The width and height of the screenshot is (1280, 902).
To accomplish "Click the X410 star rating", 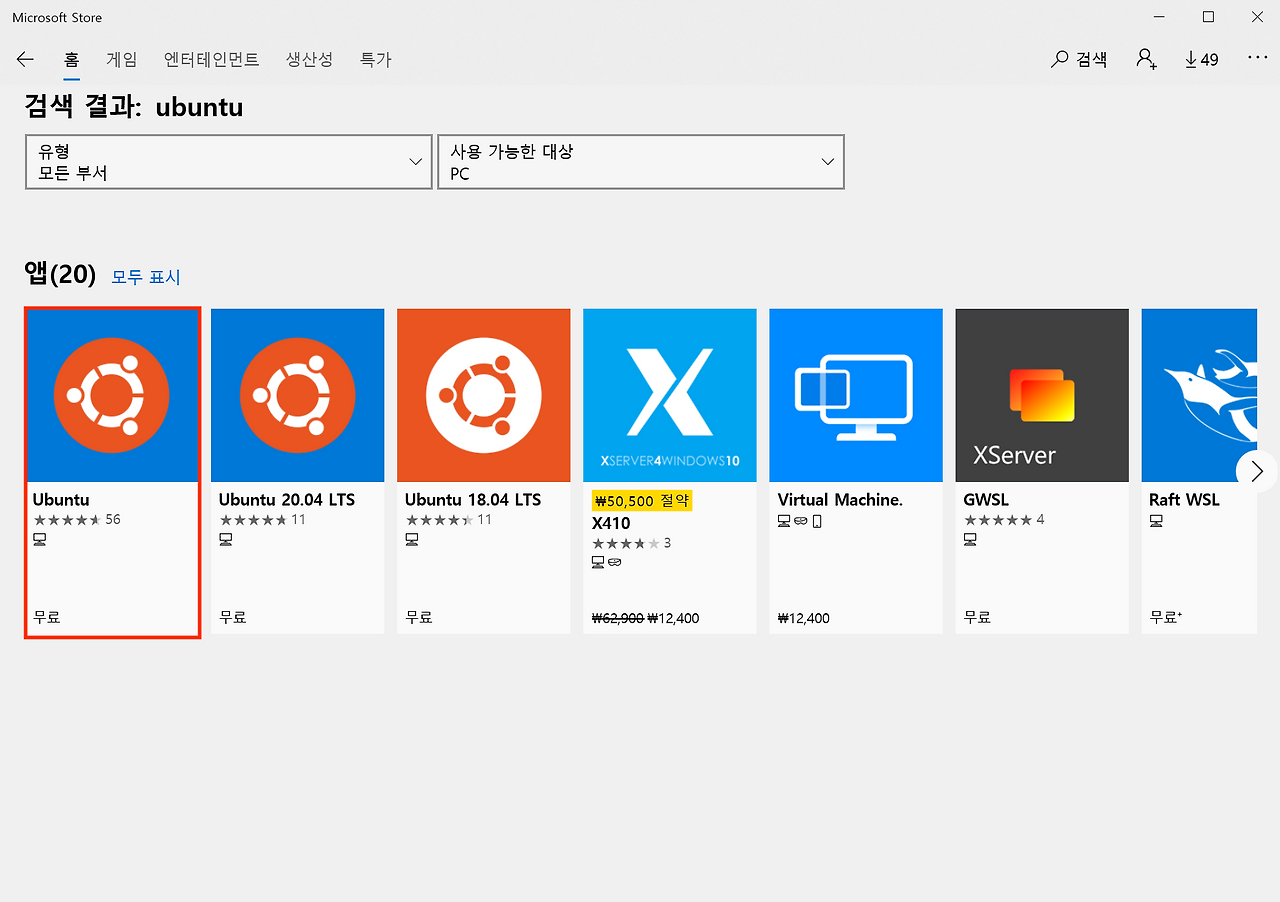I will tap(626, 544).
